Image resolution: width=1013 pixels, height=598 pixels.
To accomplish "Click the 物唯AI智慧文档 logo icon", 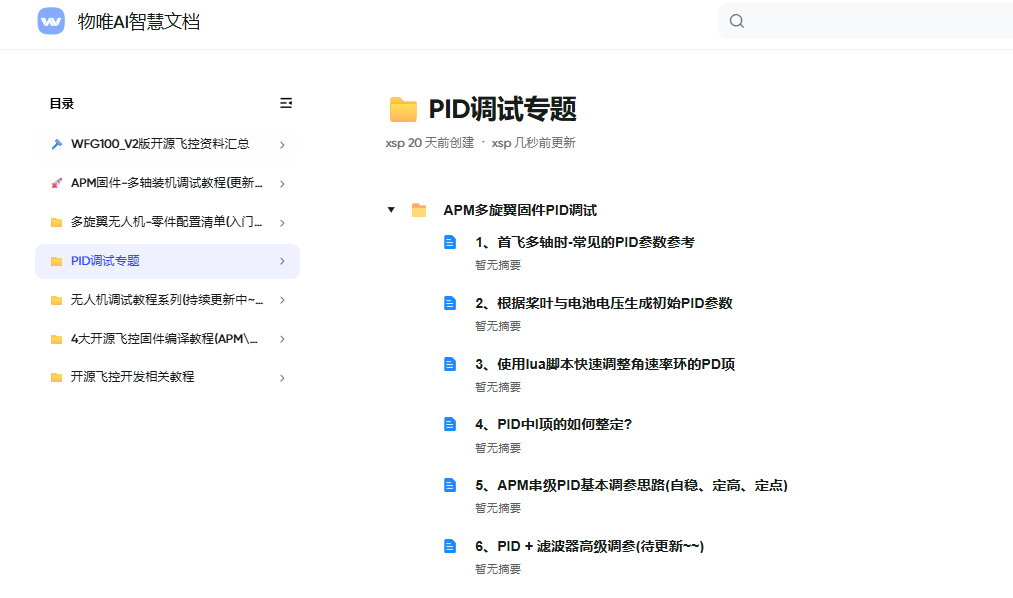I will click(51, 21).
